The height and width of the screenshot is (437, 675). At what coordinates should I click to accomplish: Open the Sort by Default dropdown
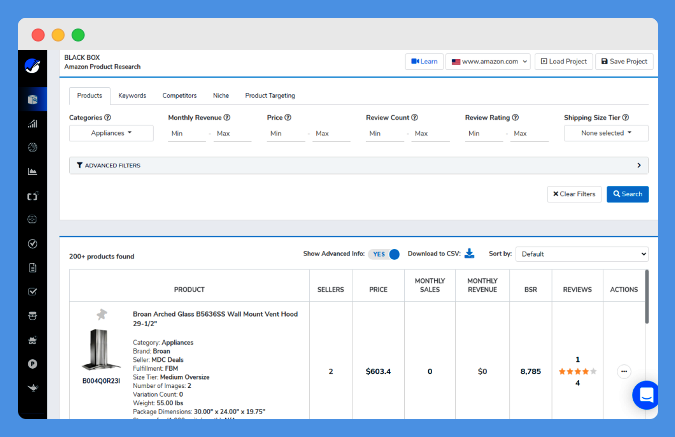582,254
